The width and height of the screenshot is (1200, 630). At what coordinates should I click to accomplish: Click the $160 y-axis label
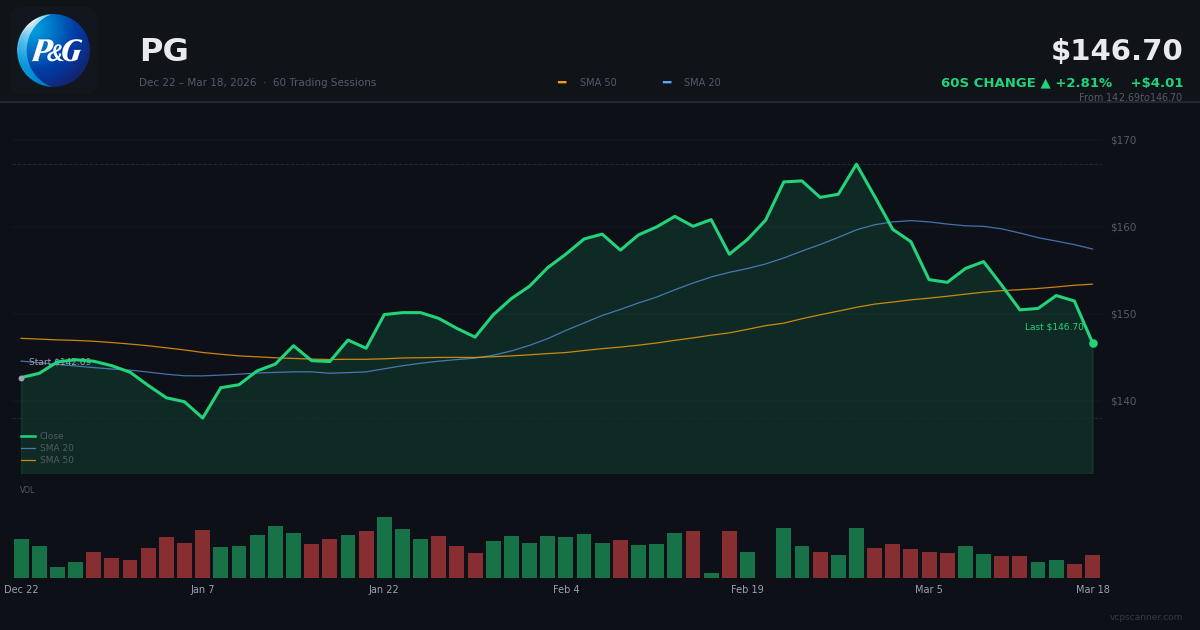tap(1123, 227)
